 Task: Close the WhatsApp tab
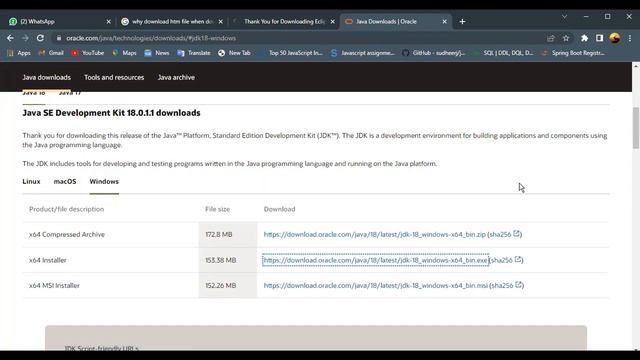[x=109, y=22]
